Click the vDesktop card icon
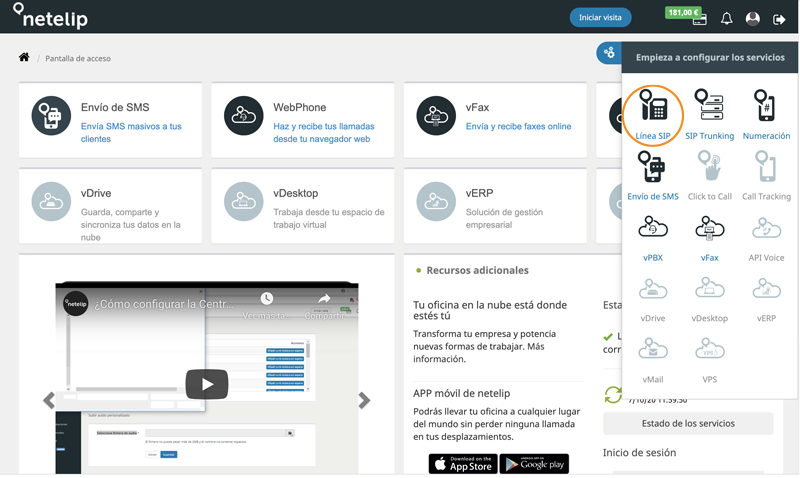Screen dimensions: 800x478 (243, 202)
